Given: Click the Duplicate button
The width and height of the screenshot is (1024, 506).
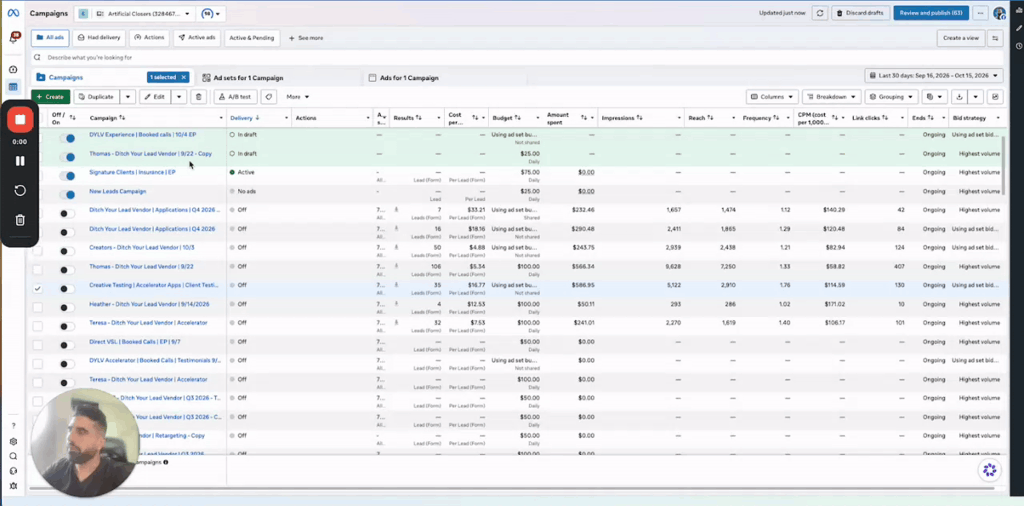Looking at the screenshot, I should [97, 97].
